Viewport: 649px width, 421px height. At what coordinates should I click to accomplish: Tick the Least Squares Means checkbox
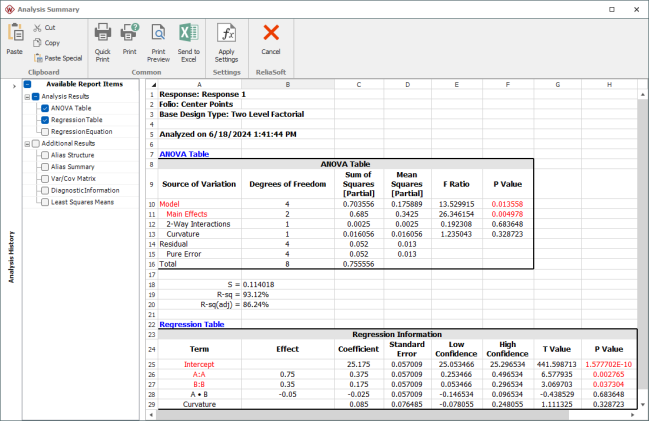coord(45,202)
